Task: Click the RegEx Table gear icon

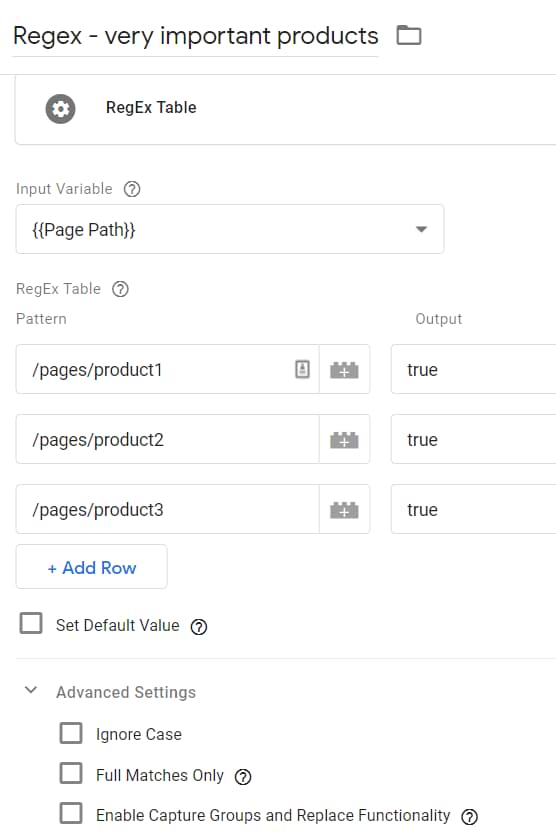Action: 60,109
